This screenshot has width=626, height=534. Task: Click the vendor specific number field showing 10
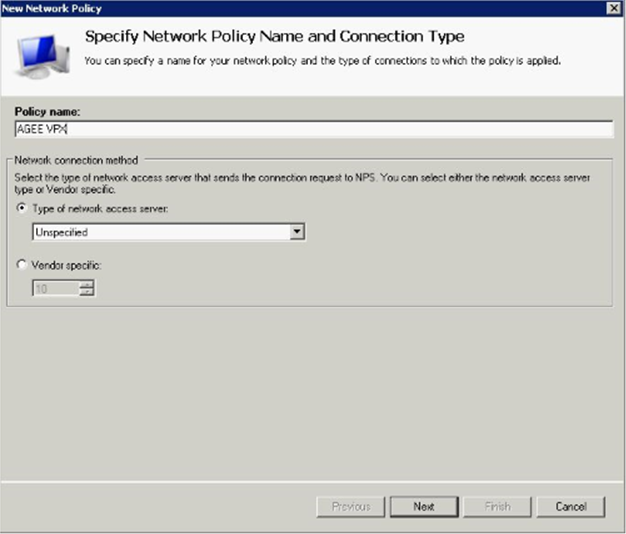coord(56,288)
